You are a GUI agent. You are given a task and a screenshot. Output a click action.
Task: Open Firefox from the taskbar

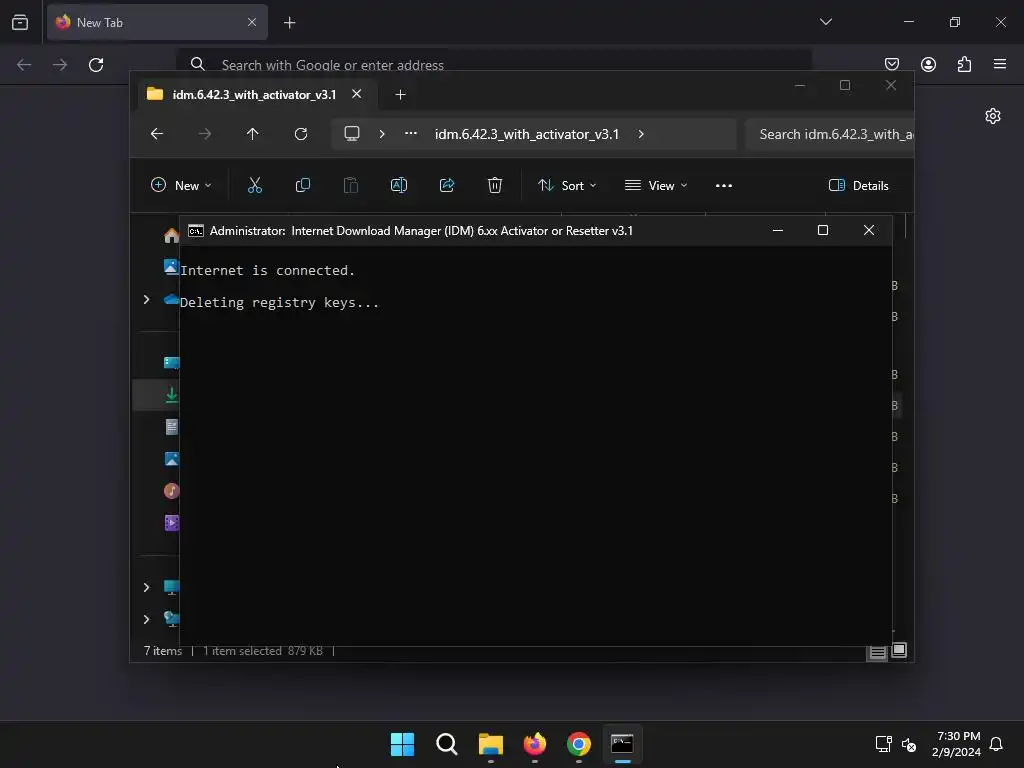point(534,744)
